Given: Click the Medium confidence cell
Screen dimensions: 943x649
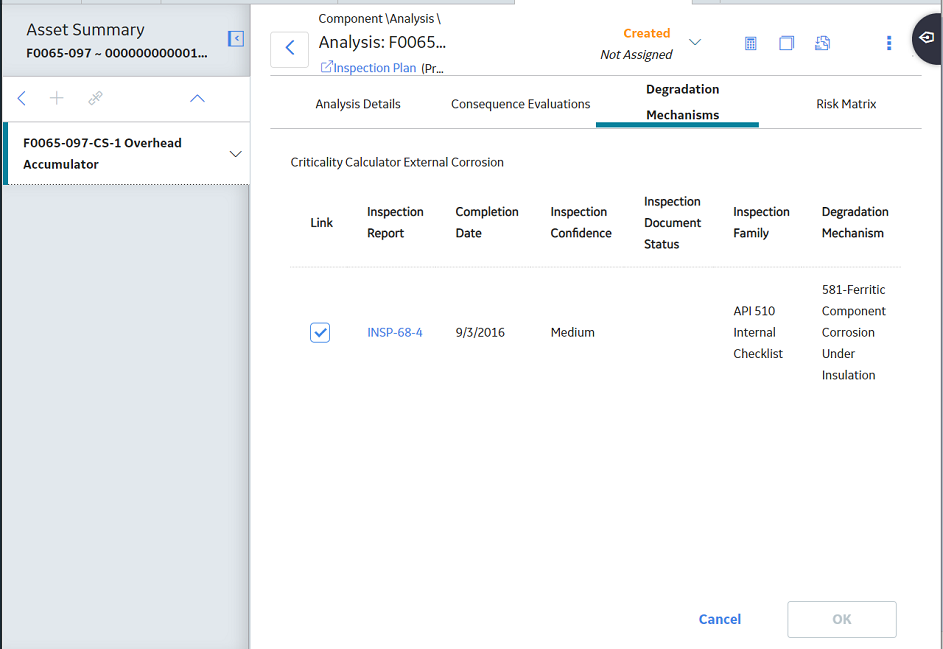Looking at the screenshot, I should [x=573, y=333].
